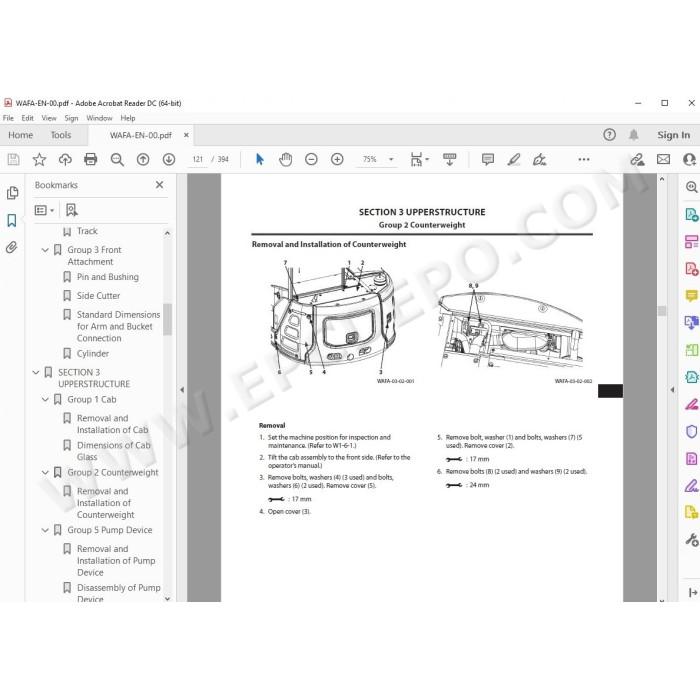Collapse the right tools pane arrow
Screen dimensions: 700x700
(x=672, y=390)
